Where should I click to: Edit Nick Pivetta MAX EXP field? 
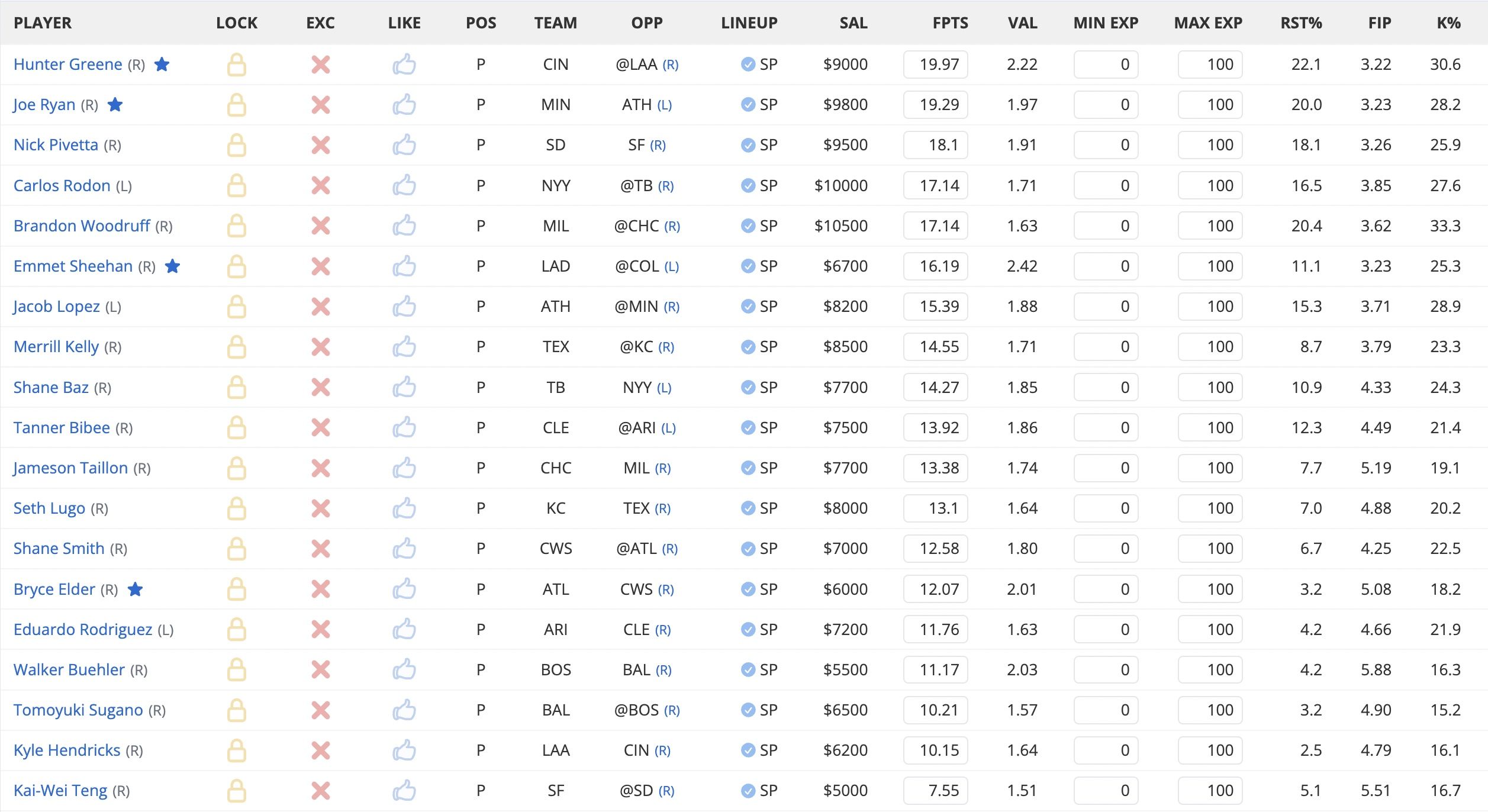coord(1210,145)
